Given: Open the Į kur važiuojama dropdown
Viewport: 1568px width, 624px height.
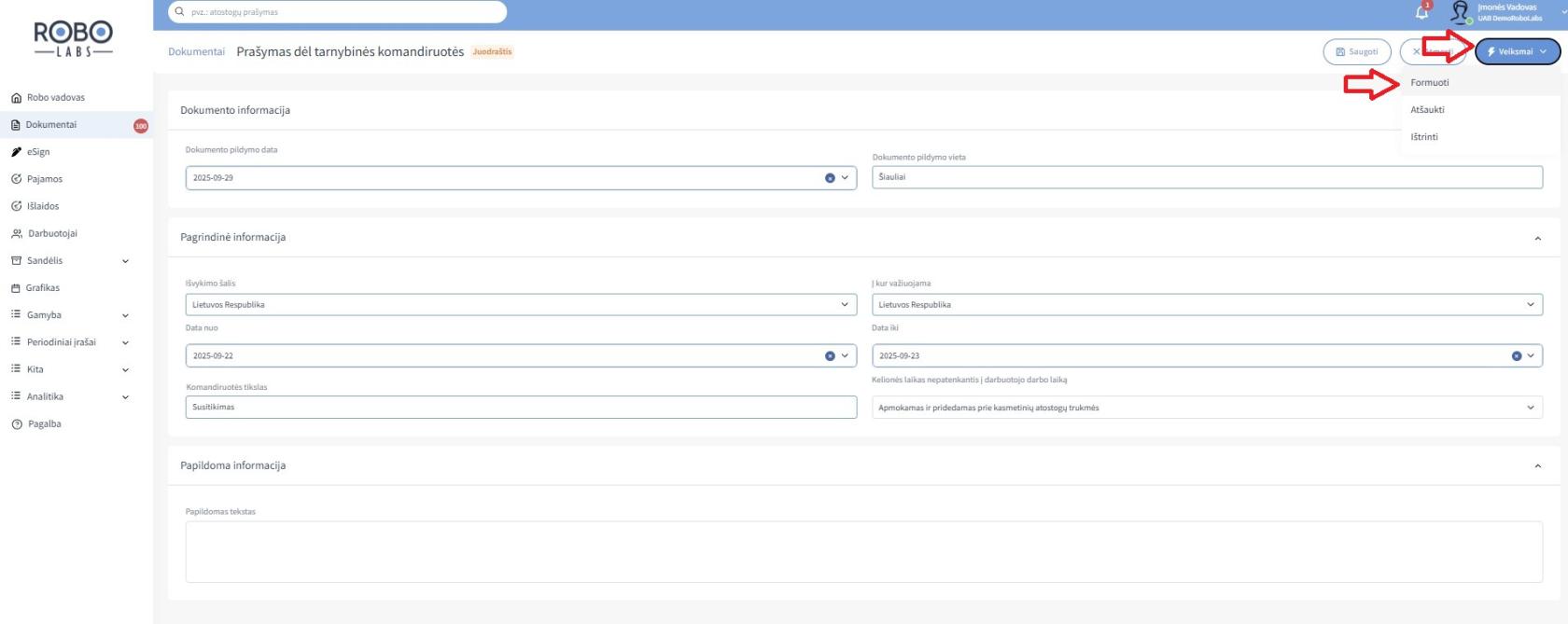Looking at the screenshot, I should point(1208,304).
